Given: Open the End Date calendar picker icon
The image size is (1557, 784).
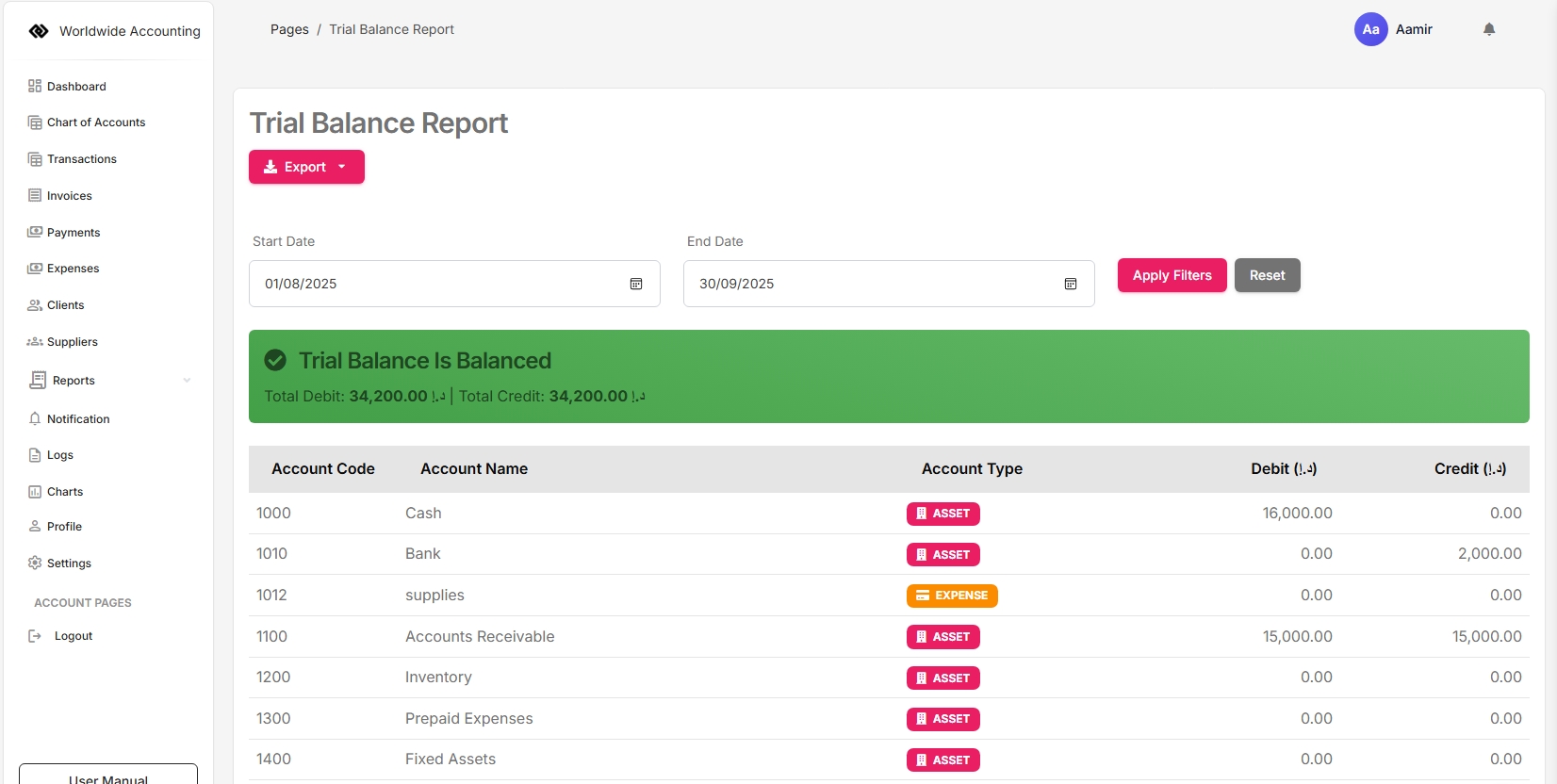Looking at the screenshot, I should tap(1071, 284).
